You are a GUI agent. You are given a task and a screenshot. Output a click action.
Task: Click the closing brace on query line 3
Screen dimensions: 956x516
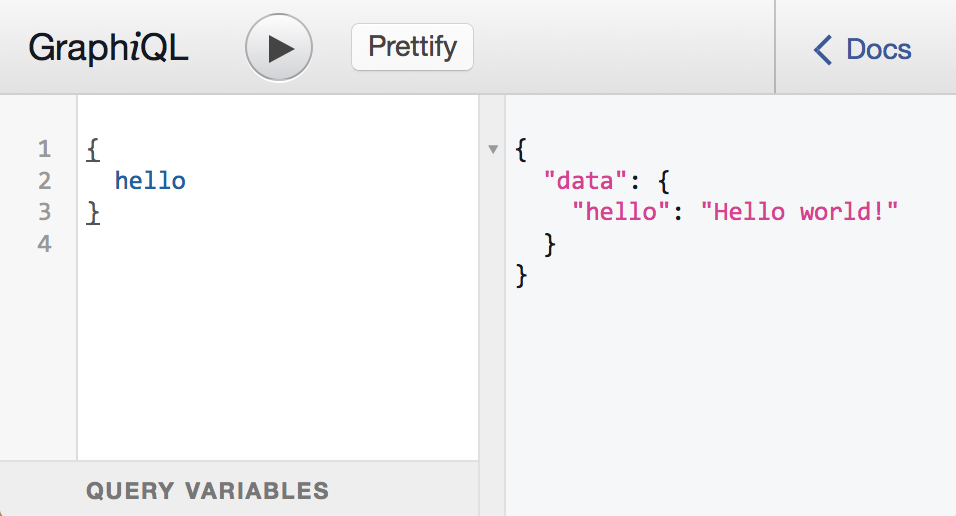93,212
